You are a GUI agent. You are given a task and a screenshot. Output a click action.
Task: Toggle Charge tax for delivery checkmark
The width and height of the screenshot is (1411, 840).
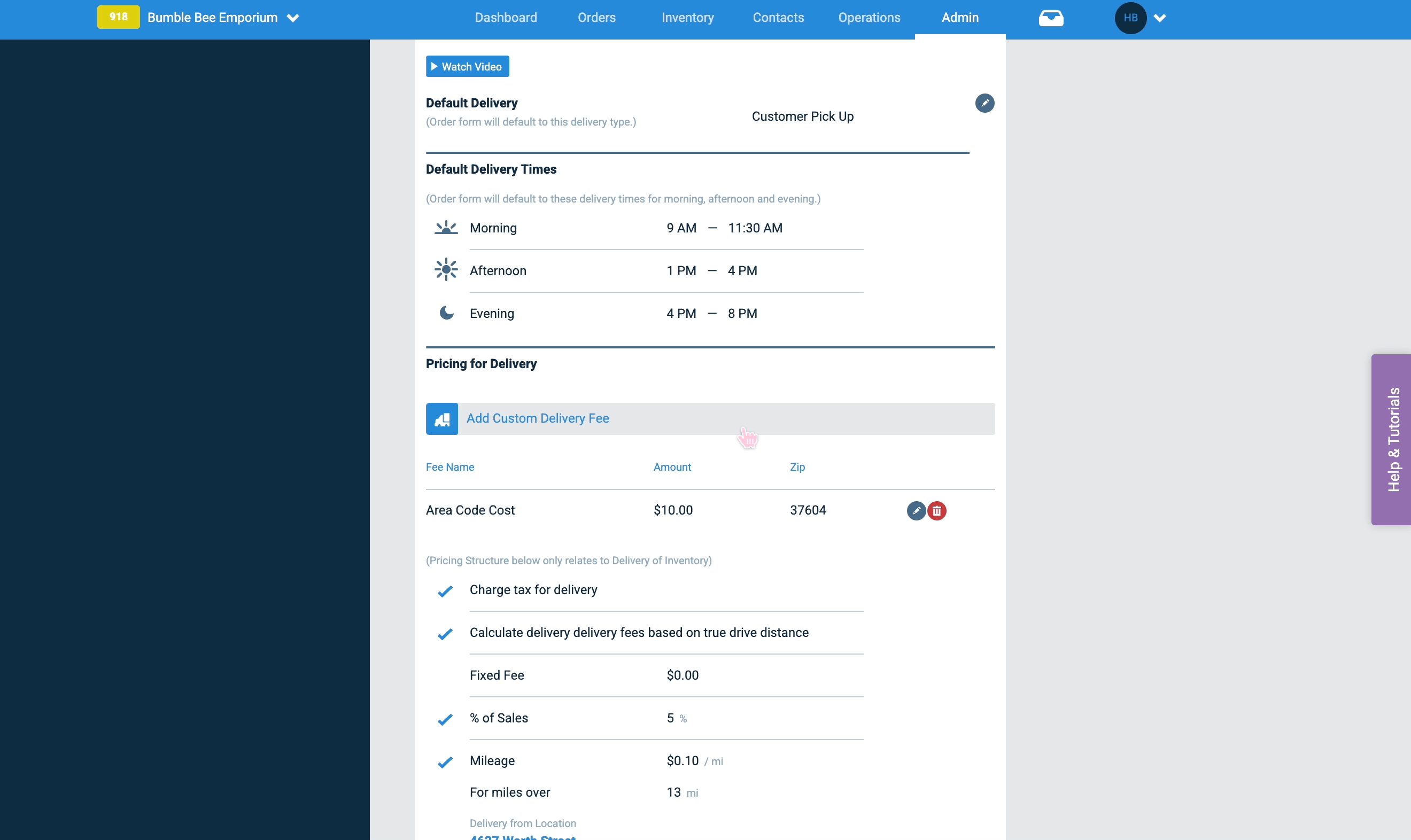click(445, 591)
